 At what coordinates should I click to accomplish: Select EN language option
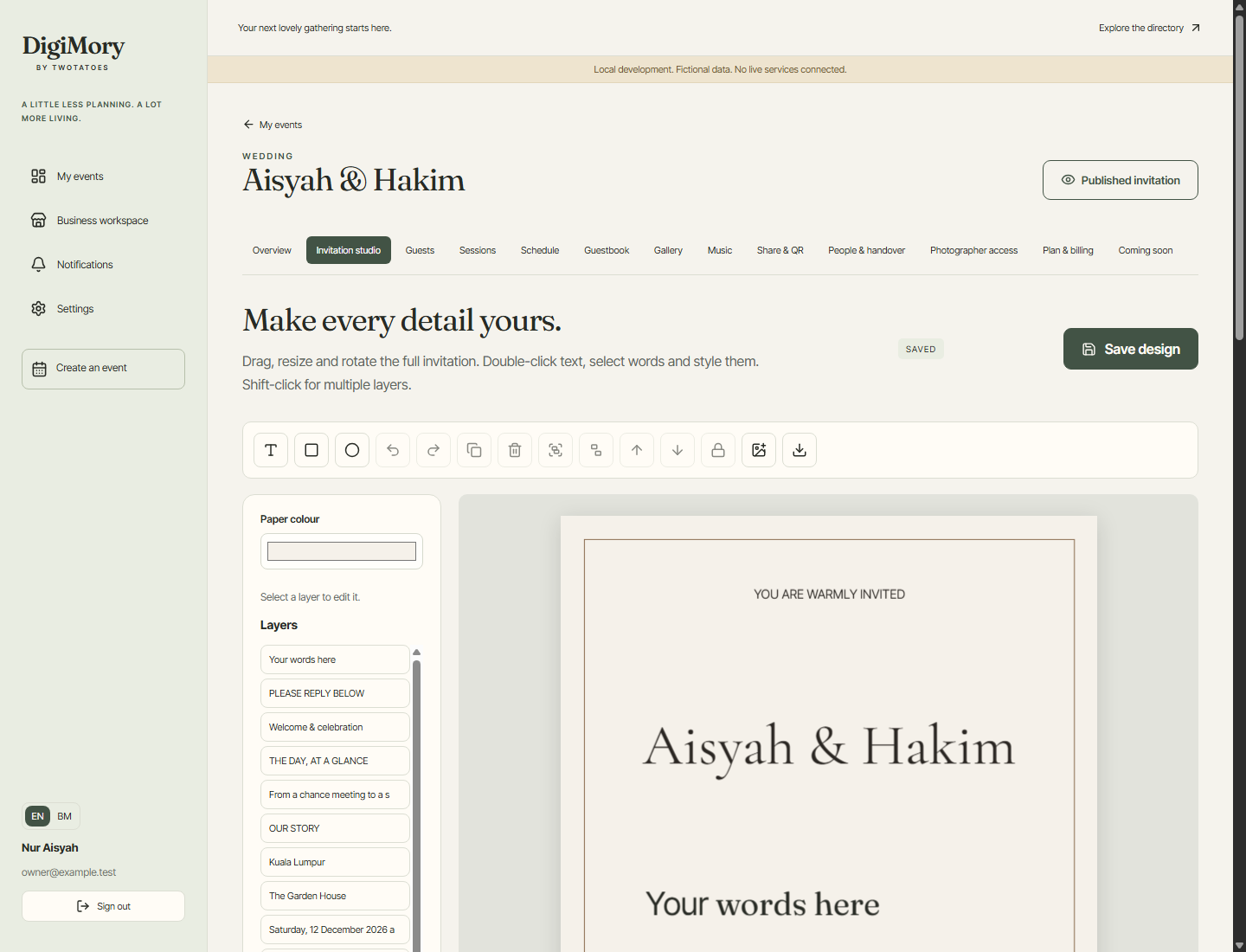click(37, 816)
